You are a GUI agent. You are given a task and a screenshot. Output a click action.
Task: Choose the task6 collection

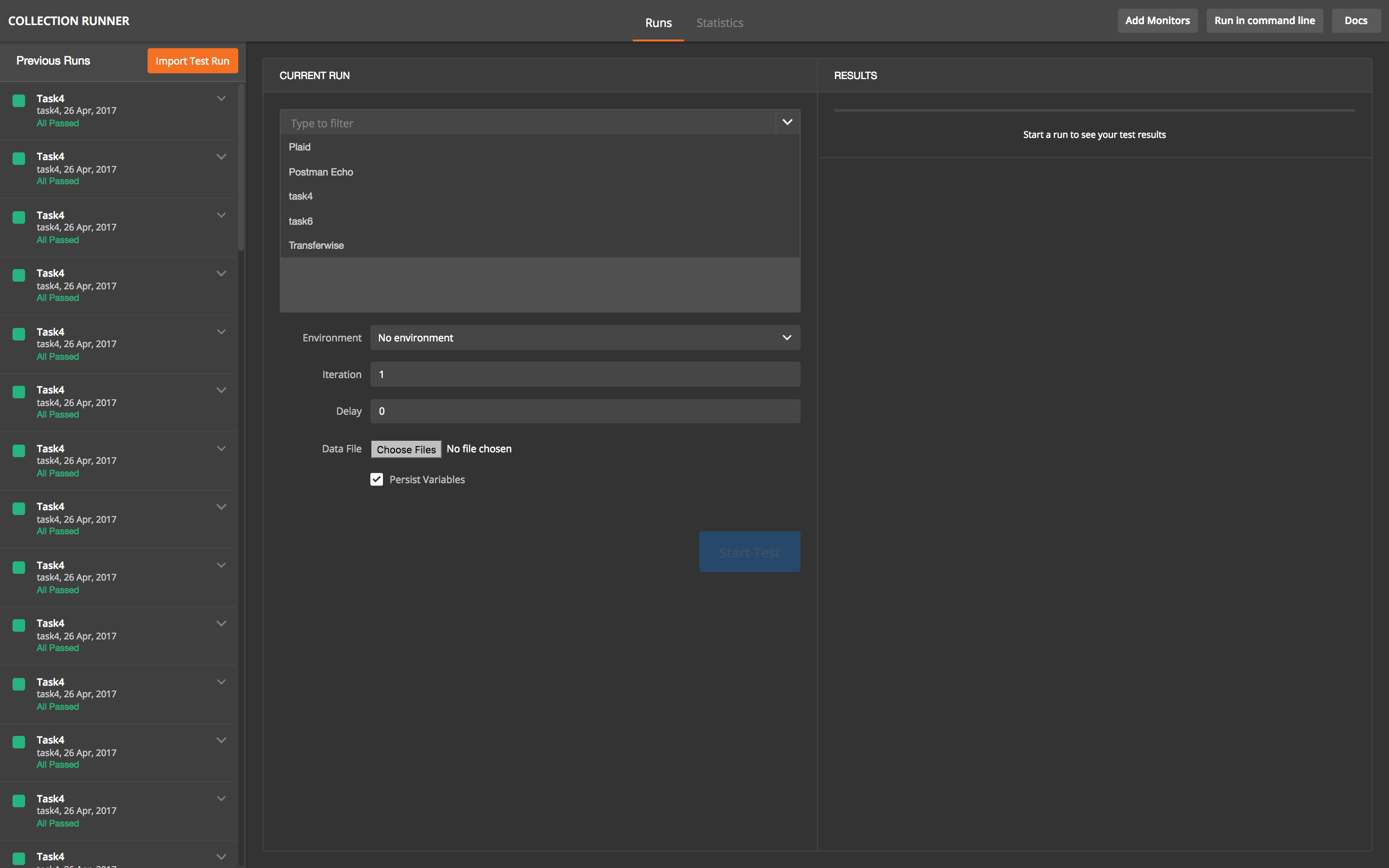[301, 221]
